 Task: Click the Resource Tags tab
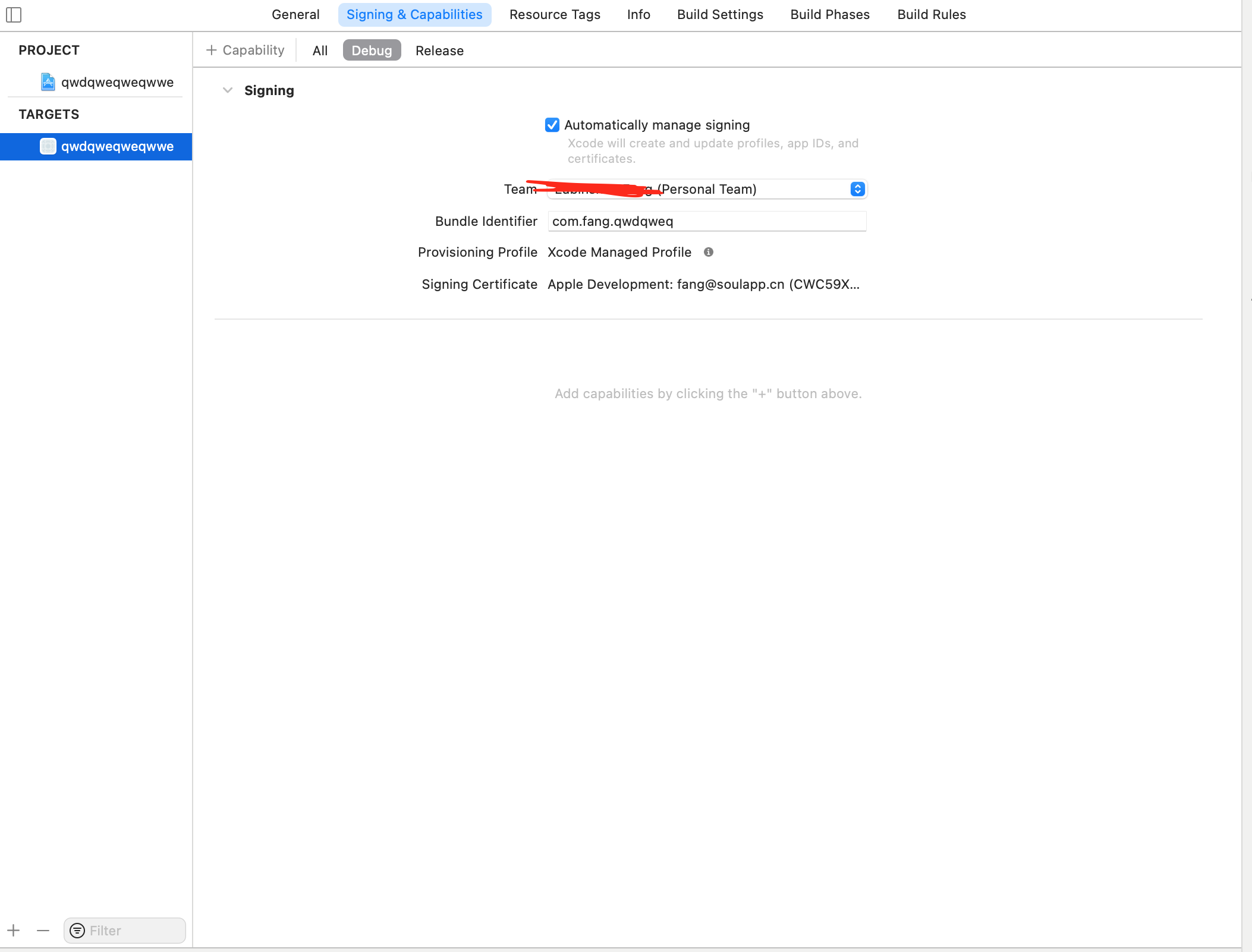pyautogui.click(x=555, y=14)
